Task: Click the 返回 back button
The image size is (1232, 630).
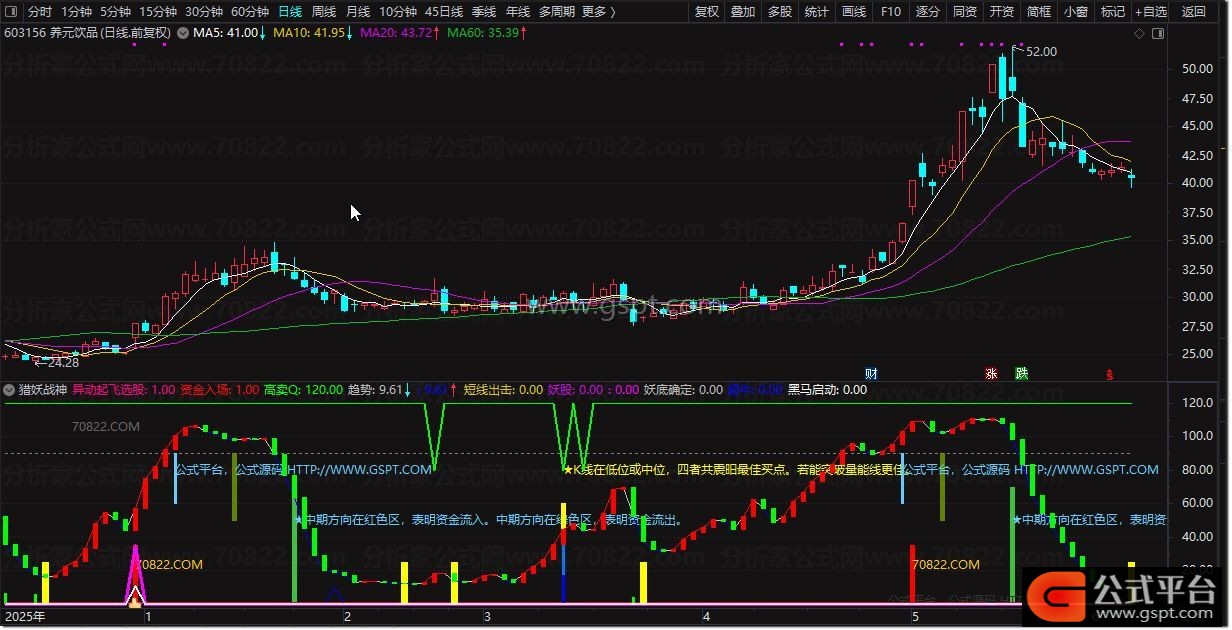Action: 1194,12
